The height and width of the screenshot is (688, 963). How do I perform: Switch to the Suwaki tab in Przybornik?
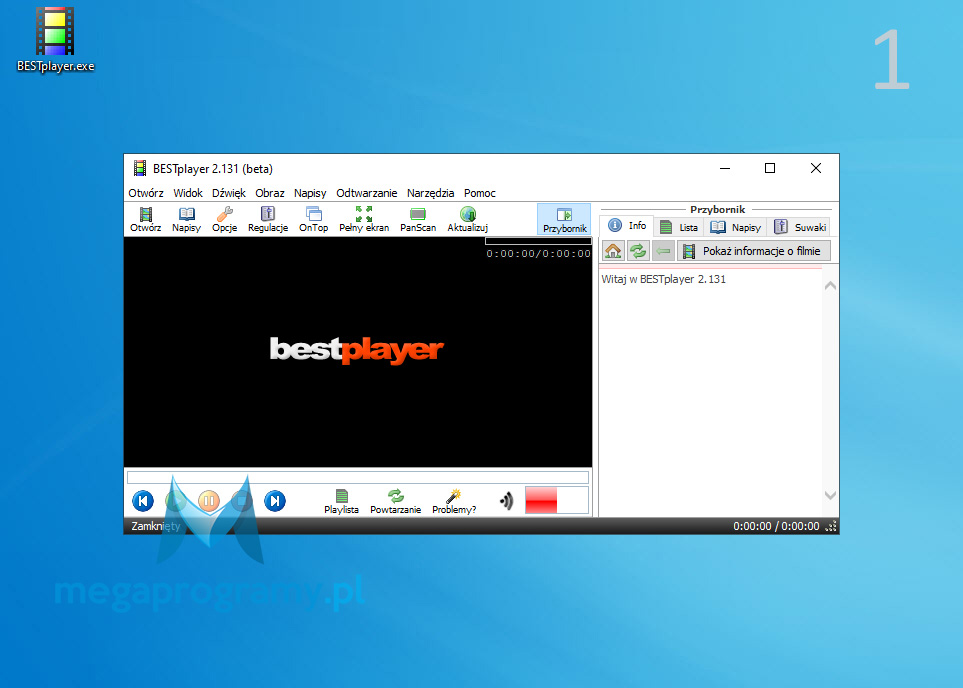(800, 227)
